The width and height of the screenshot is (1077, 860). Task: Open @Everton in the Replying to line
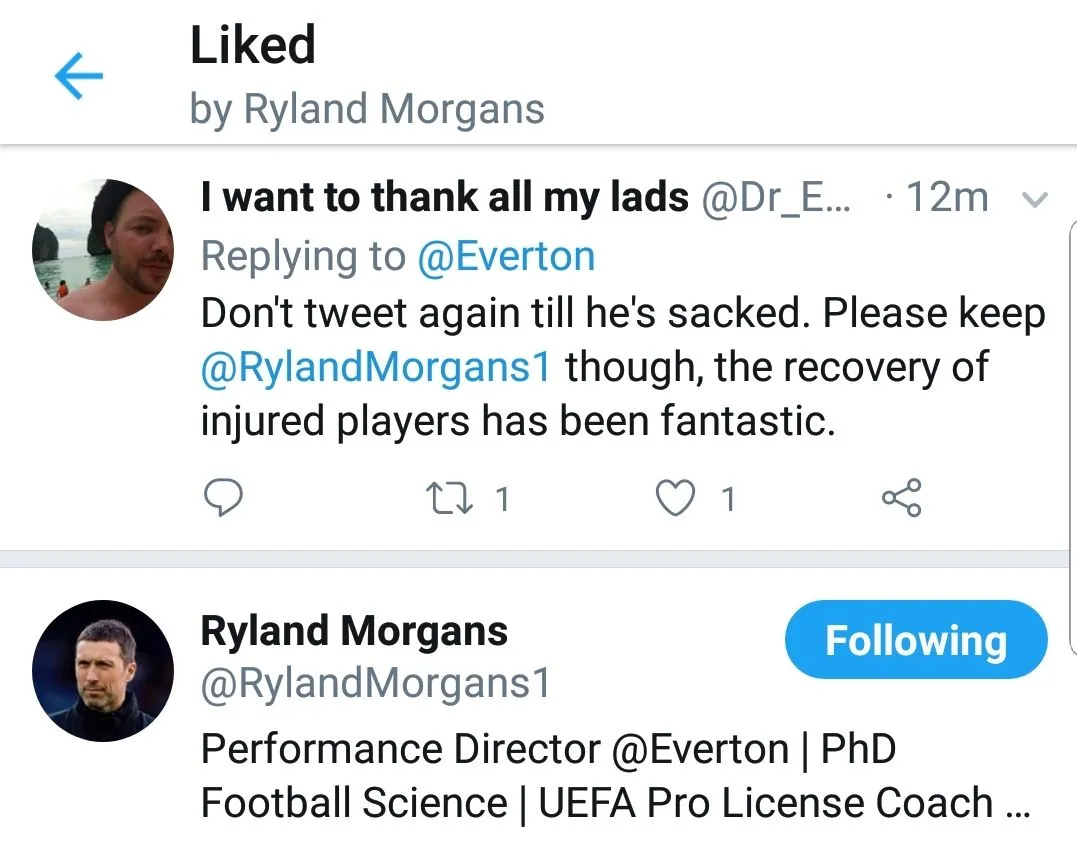(505, 257)
